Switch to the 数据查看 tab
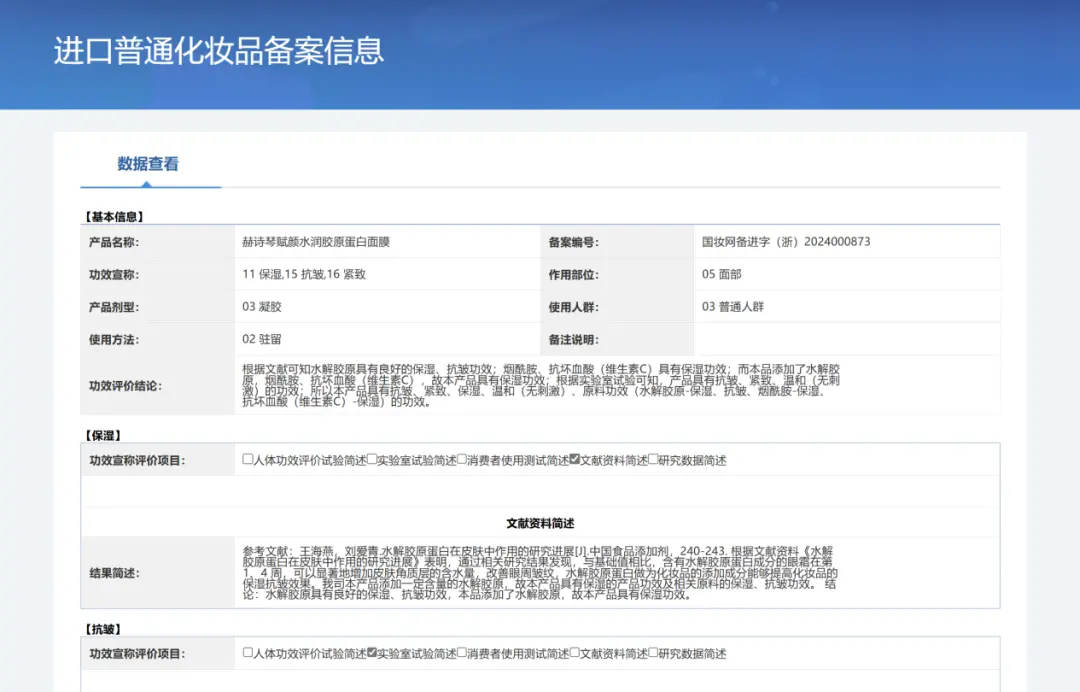The height and width of the screenshot is (692, 1080). pos(150,165)
